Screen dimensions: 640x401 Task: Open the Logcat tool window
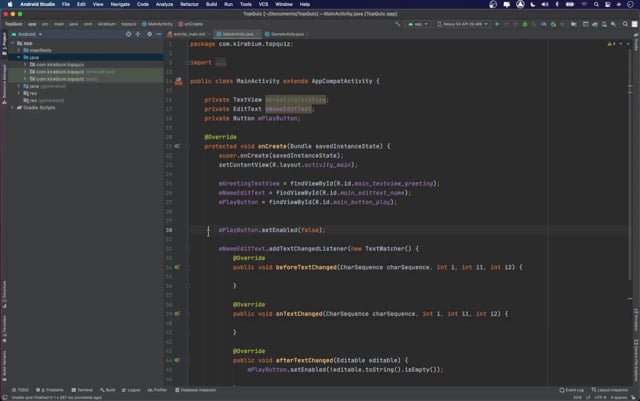pos(131,390)
